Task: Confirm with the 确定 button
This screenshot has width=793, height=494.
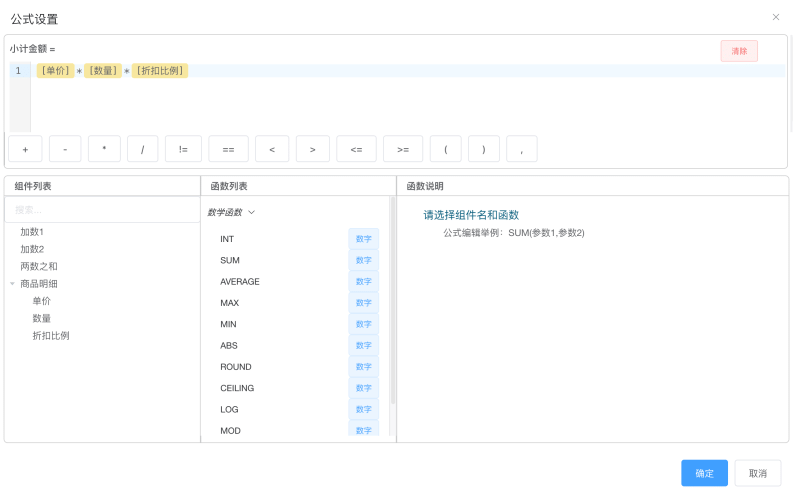Action: [x=704, y=473]
